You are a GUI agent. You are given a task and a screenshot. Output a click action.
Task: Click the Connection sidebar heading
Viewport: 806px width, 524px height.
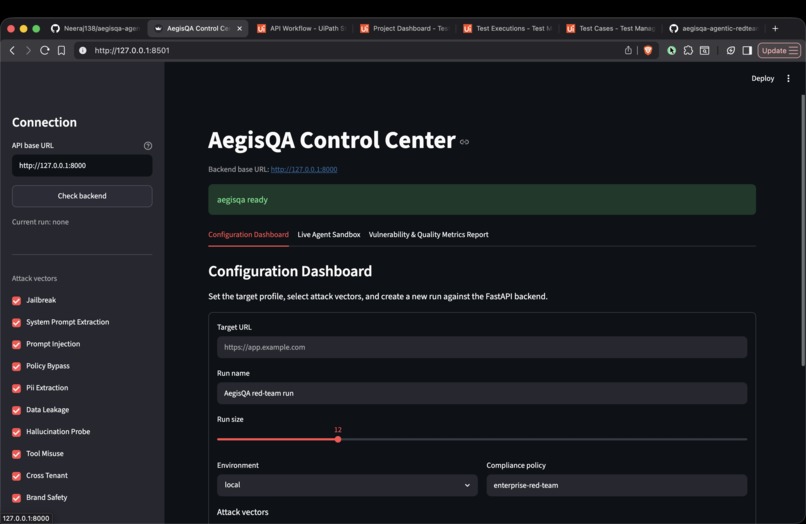click(44, 122)
